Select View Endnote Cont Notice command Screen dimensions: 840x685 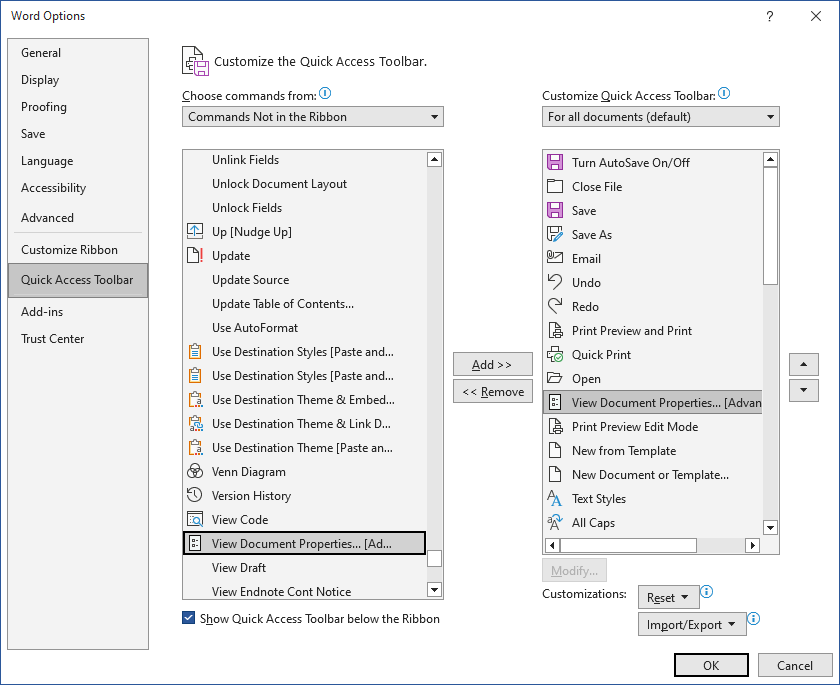coord(304,591)
